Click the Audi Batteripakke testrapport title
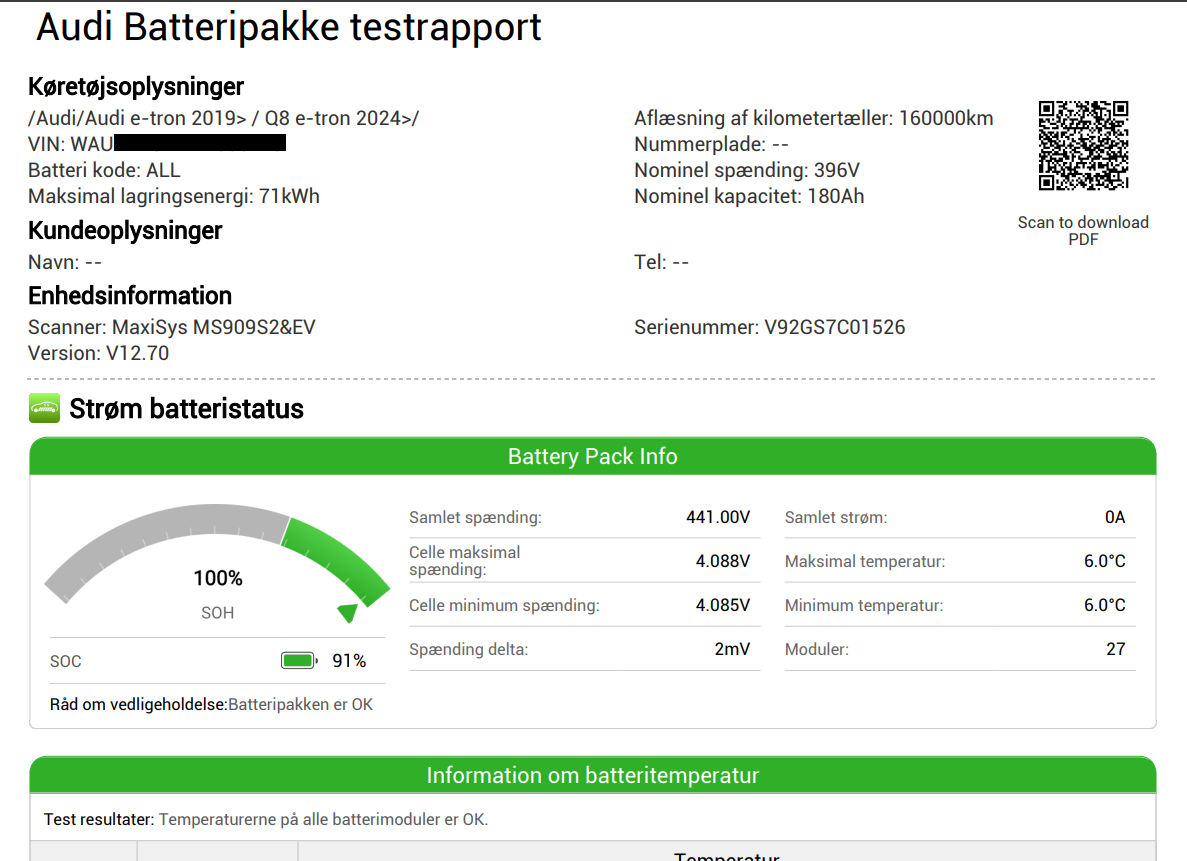The height and width of the screenshot is (861, 1187). 289,27
